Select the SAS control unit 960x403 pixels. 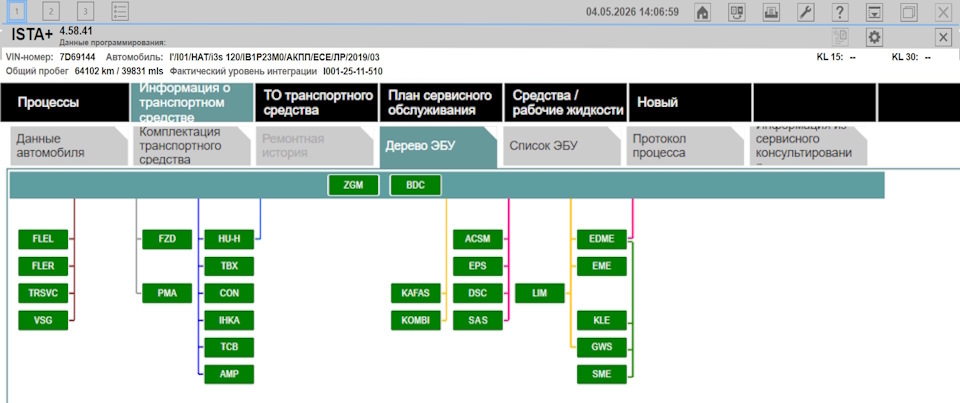(478, 320)
